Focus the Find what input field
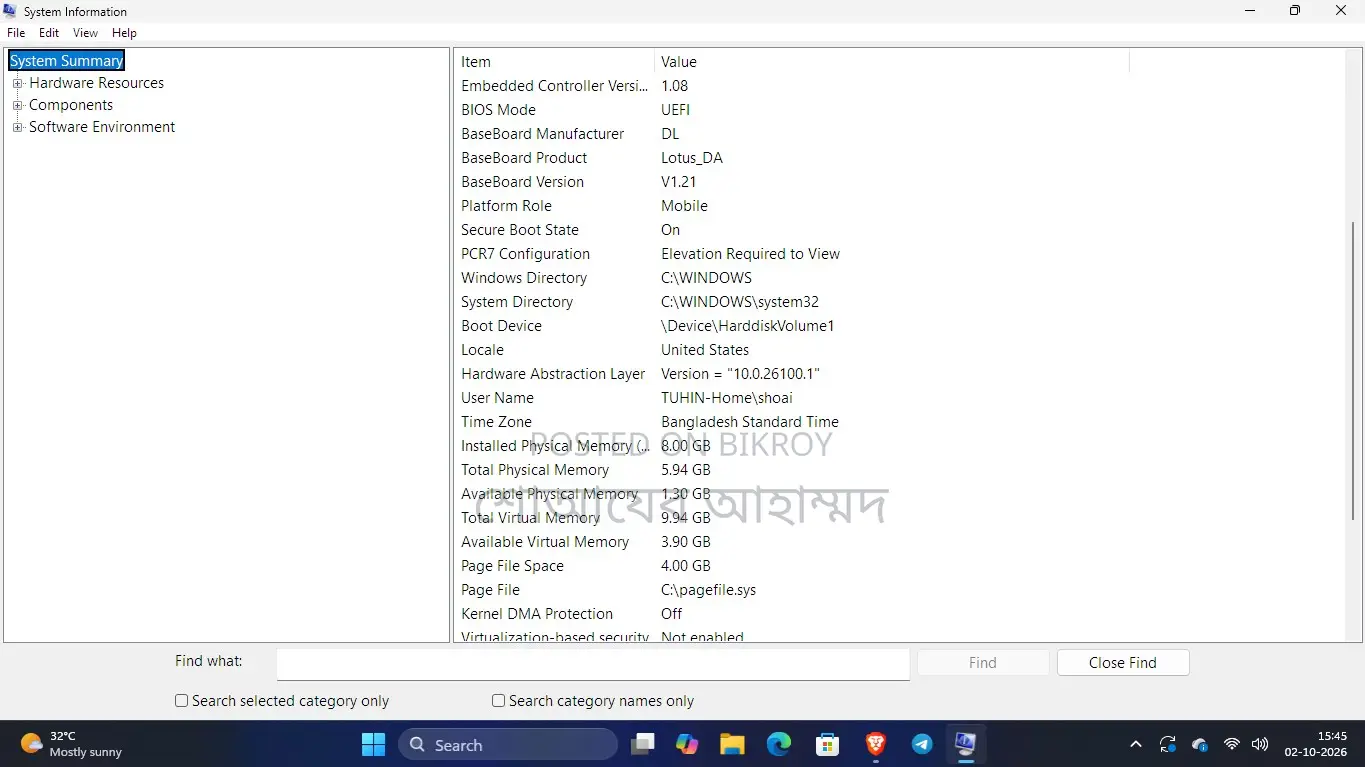This screenshot has height=767, width=1365. tap(593, 663)
